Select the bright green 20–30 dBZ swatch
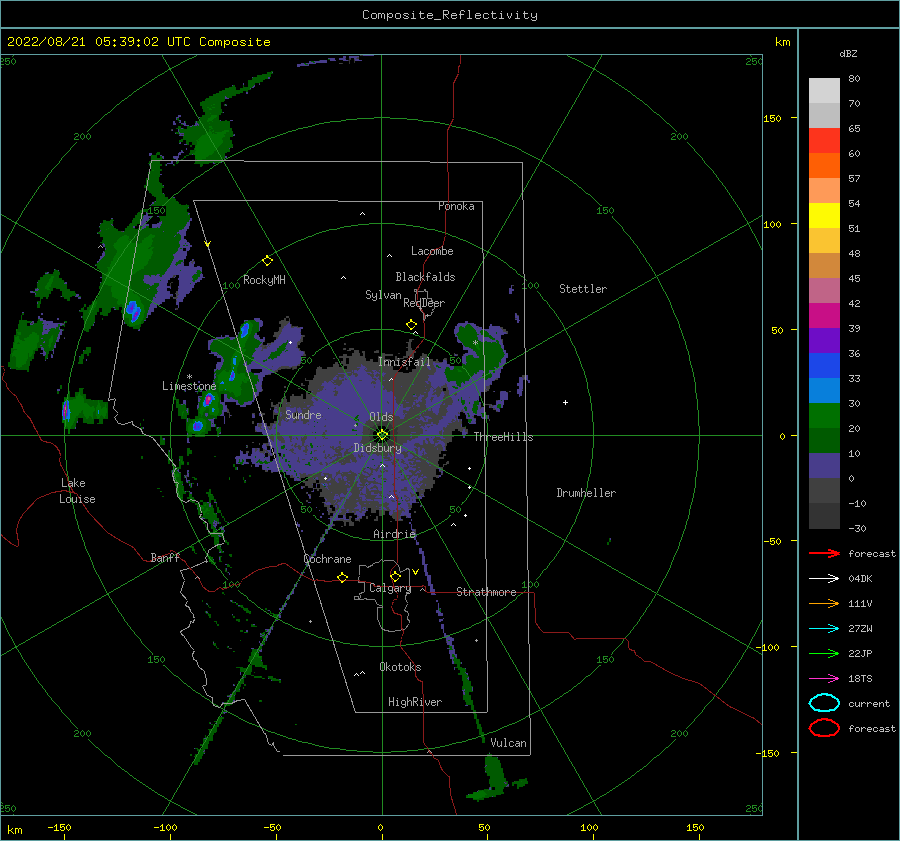Viewport: 900px width, 841px height. (824, 416)
